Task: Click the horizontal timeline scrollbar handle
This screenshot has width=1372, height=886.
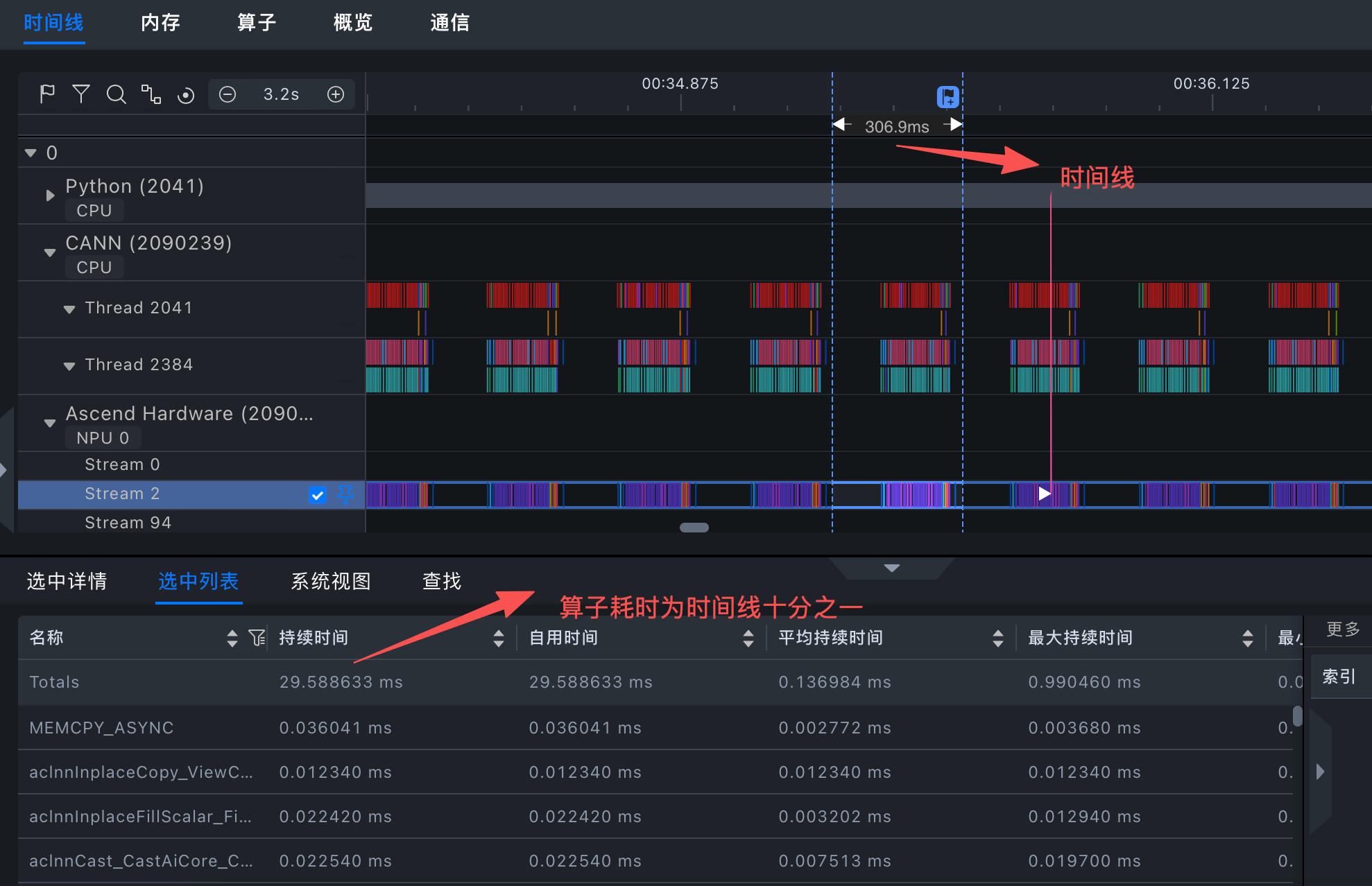Action: click(x=694, y=528)
